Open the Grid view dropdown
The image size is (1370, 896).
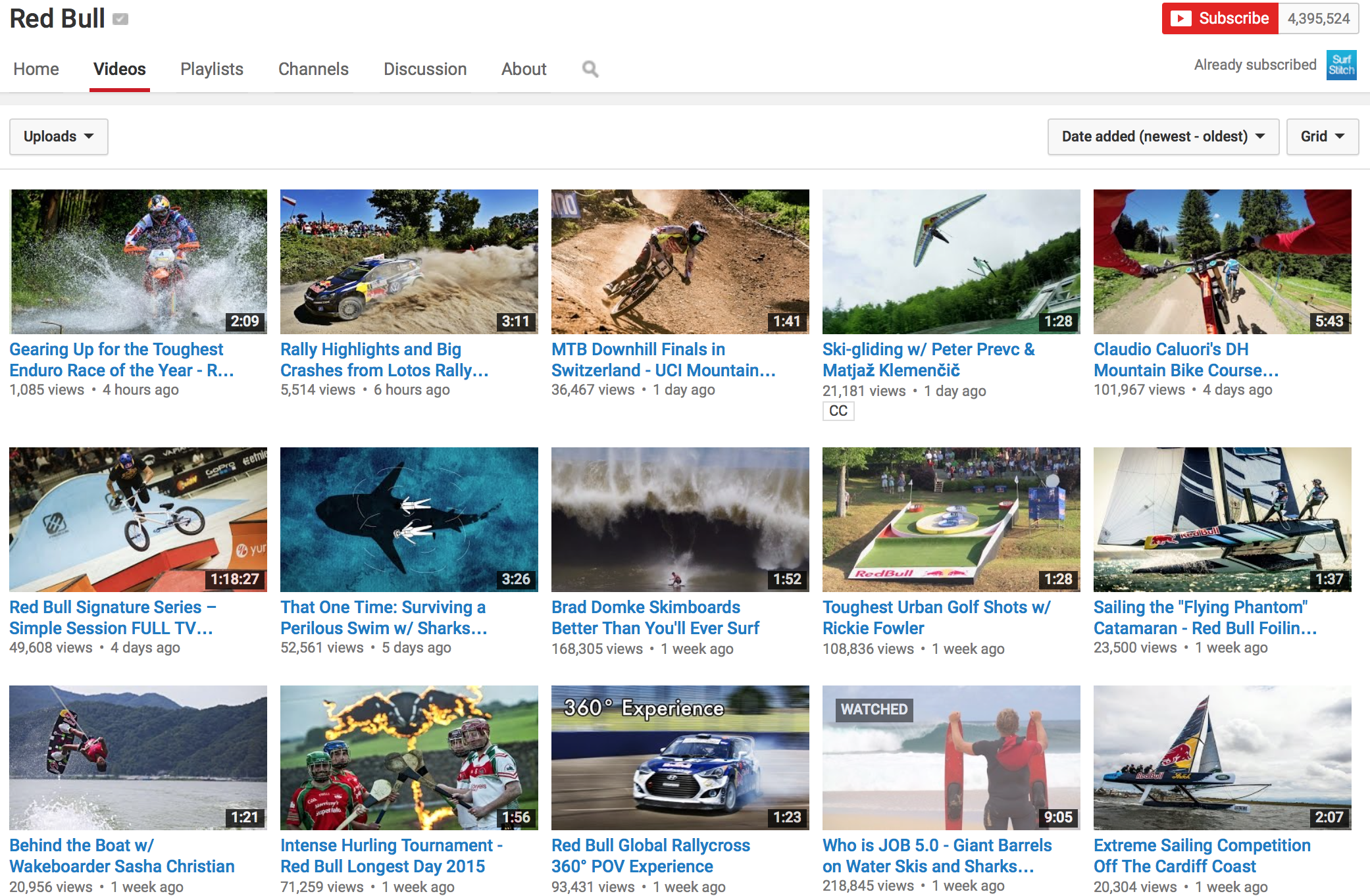click(1322, 137)
